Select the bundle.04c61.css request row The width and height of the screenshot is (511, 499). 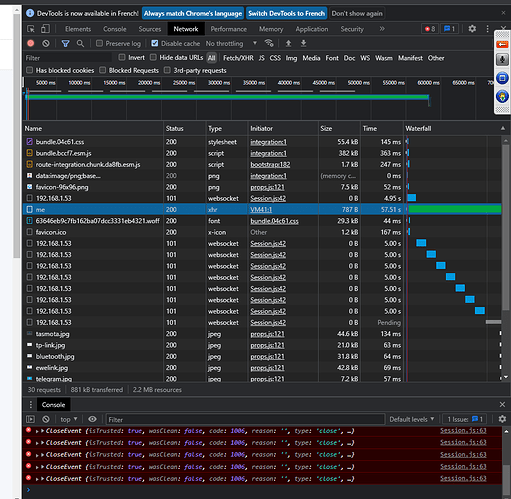pyautogui.click(x=262, y=142)
